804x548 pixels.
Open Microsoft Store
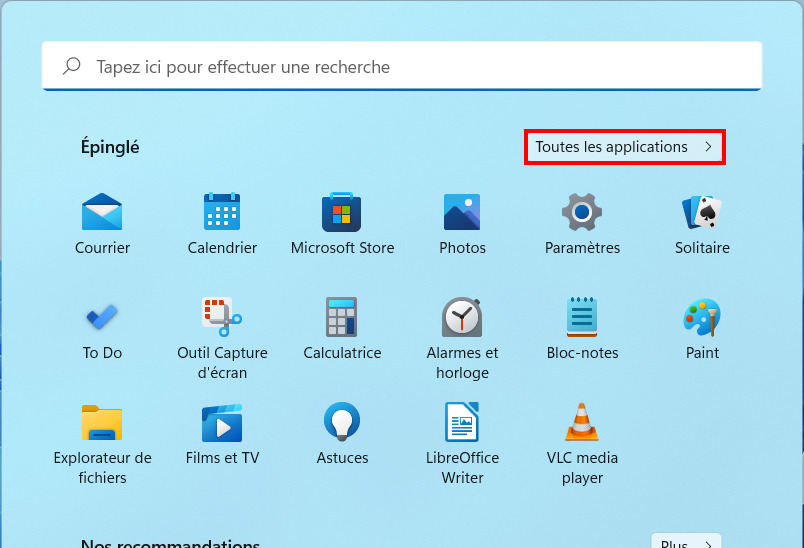coord(342,224)
